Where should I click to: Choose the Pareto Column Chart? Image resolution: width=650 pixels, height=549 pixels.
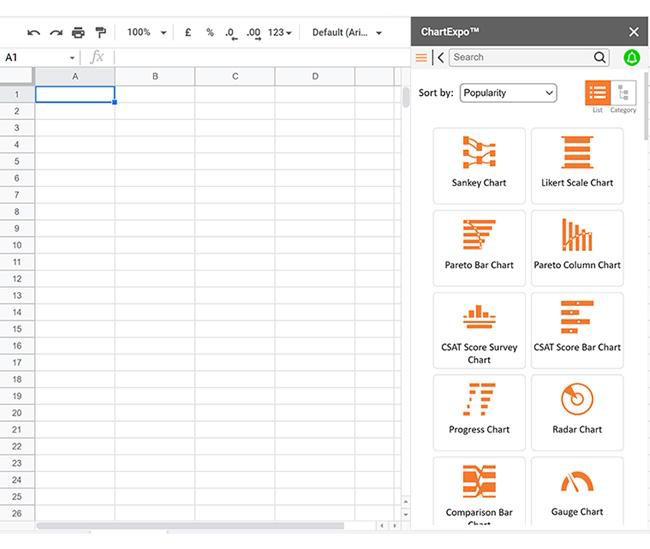(x=577, y=248)
